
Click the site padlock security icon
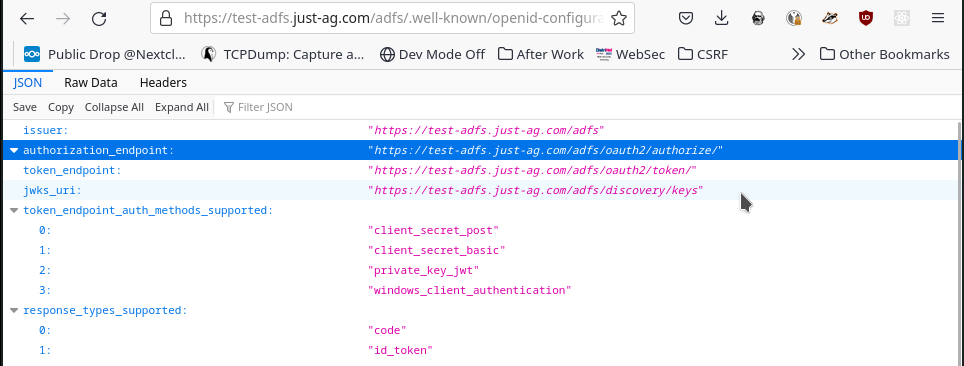pos(165,18)
